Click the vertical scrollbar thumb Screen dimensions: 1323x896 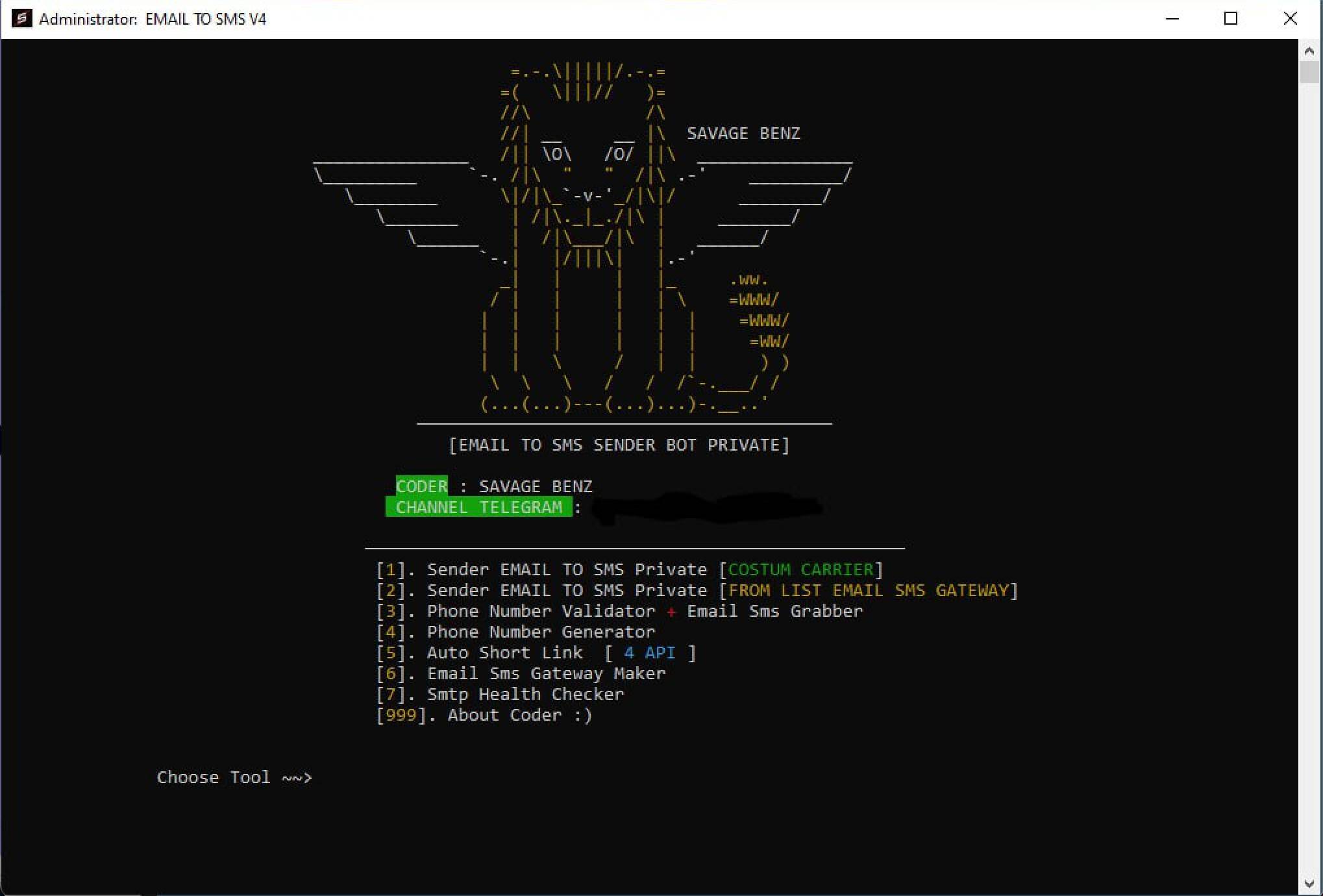[1309, 71]
